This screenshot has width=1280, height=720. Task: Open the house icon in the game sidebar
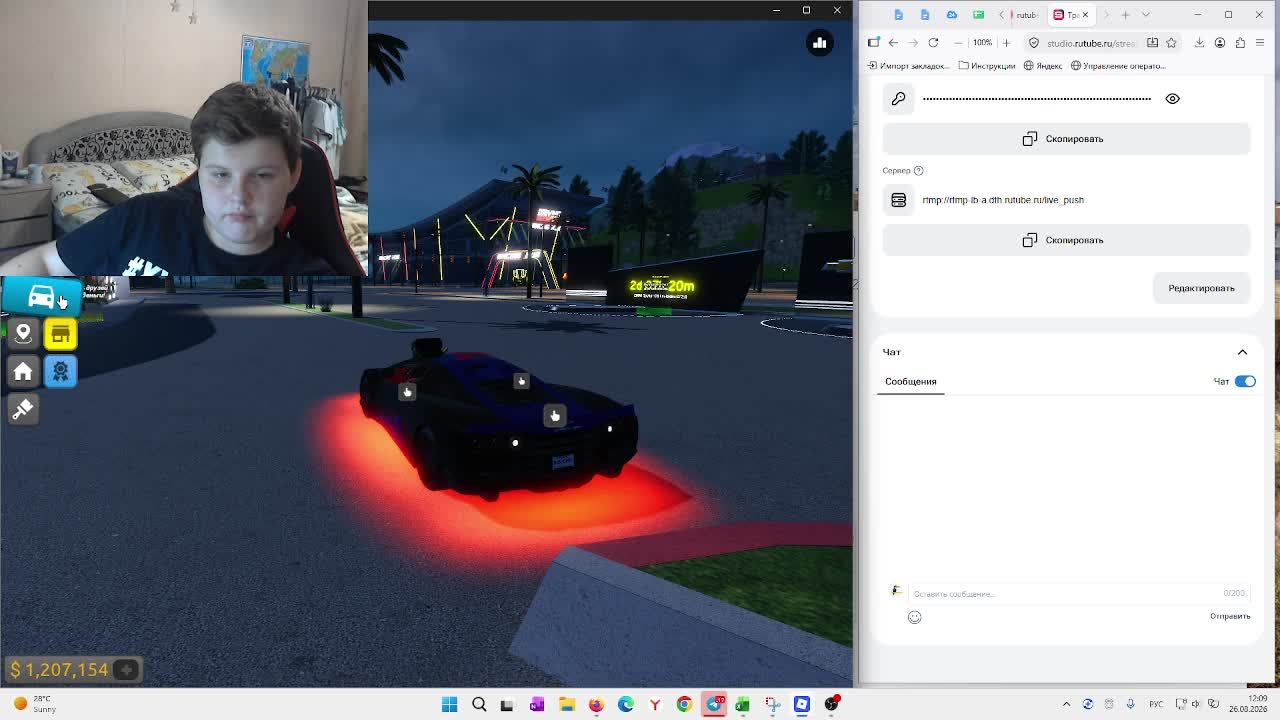23,371
